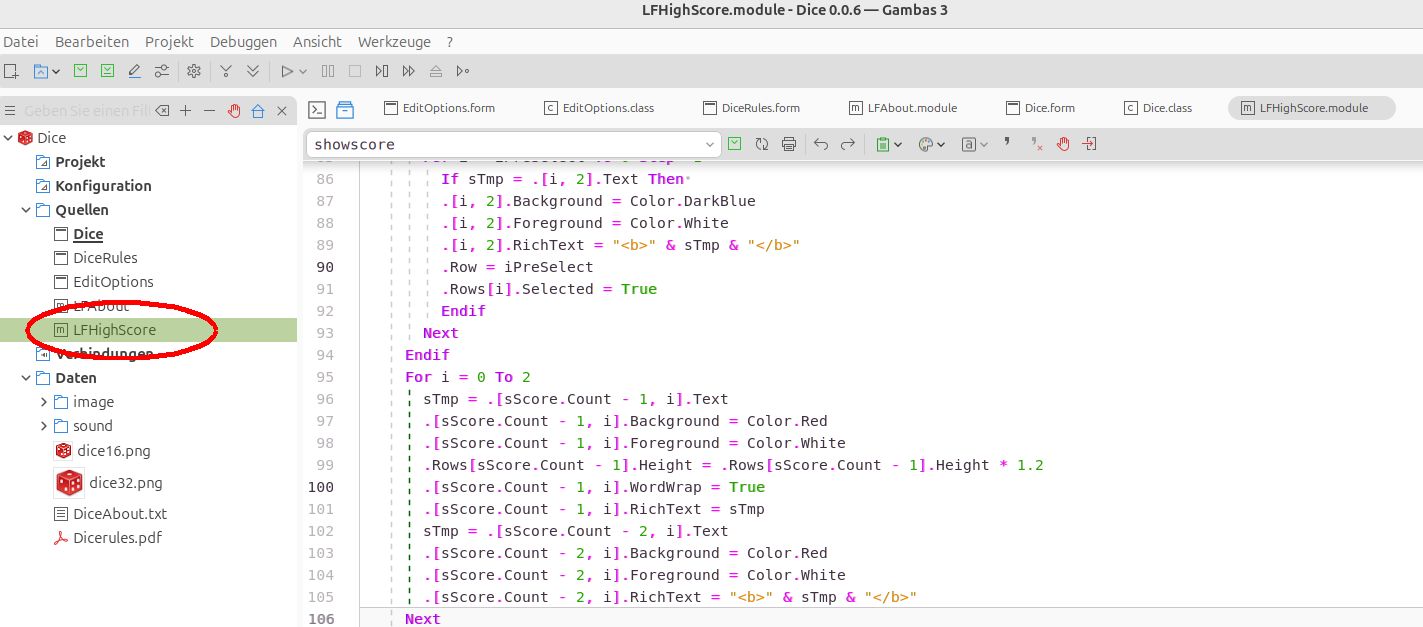The width and height of the screenshot is (1423, 627).
Task: Select DiceRules in the project tree
Action: pyautogui.click(x=105, y=258)
